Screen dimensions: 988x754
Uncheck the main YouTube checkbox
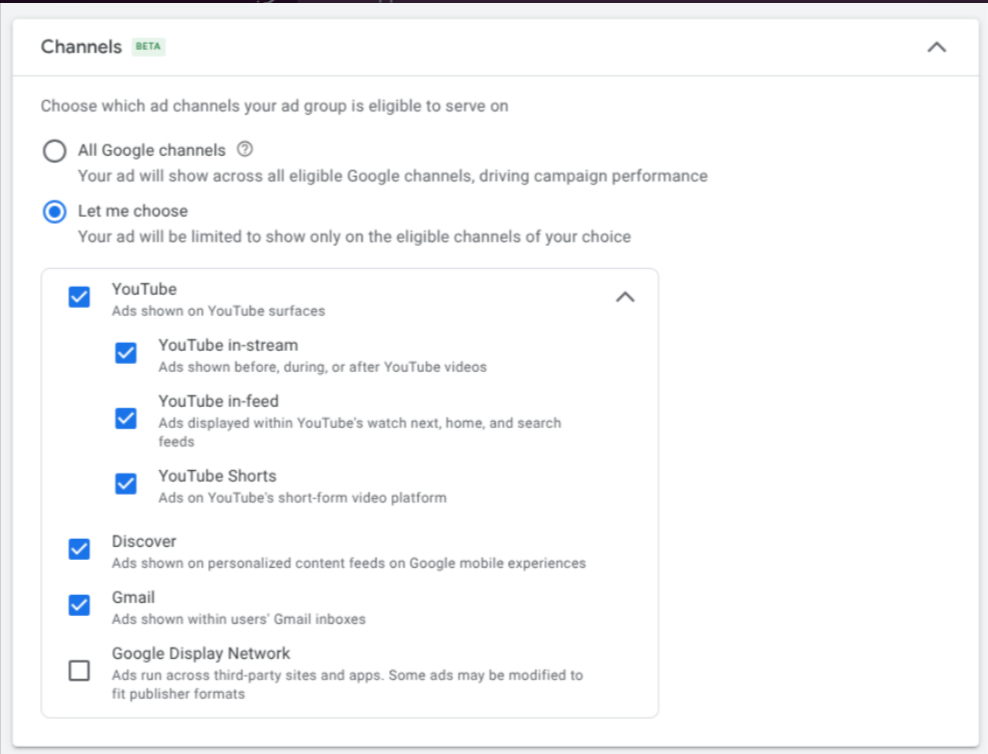click(x=79, y=297)
